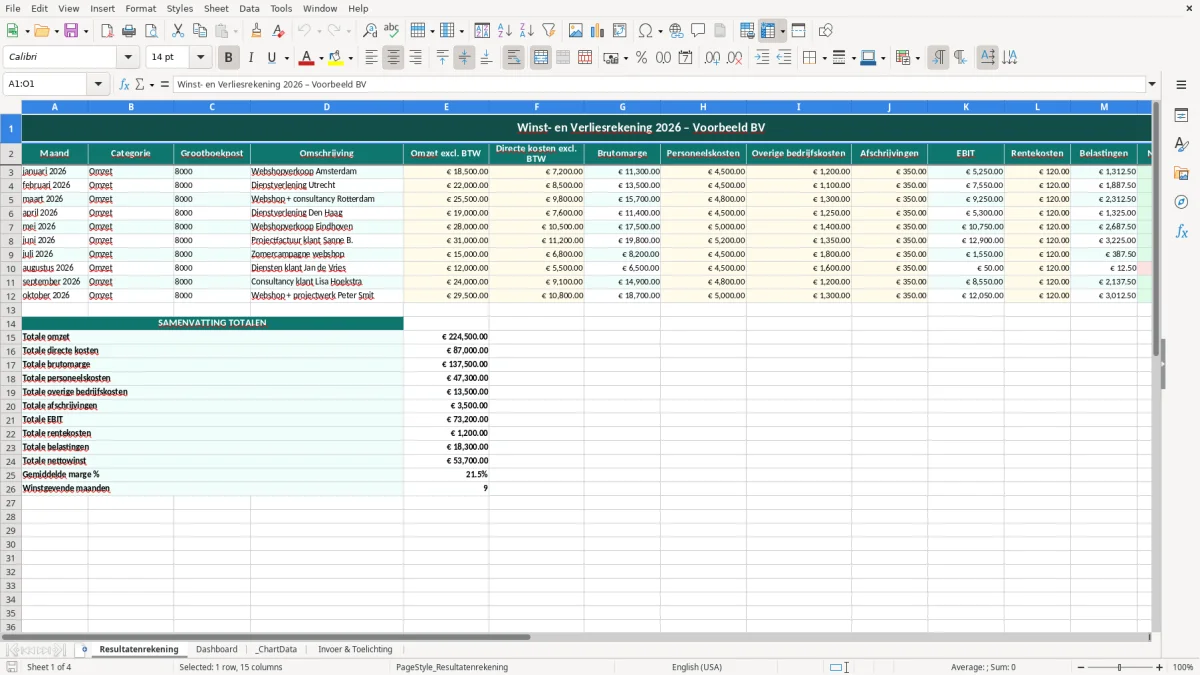Toggle Center Vertically alignment

tap(464, 58)
